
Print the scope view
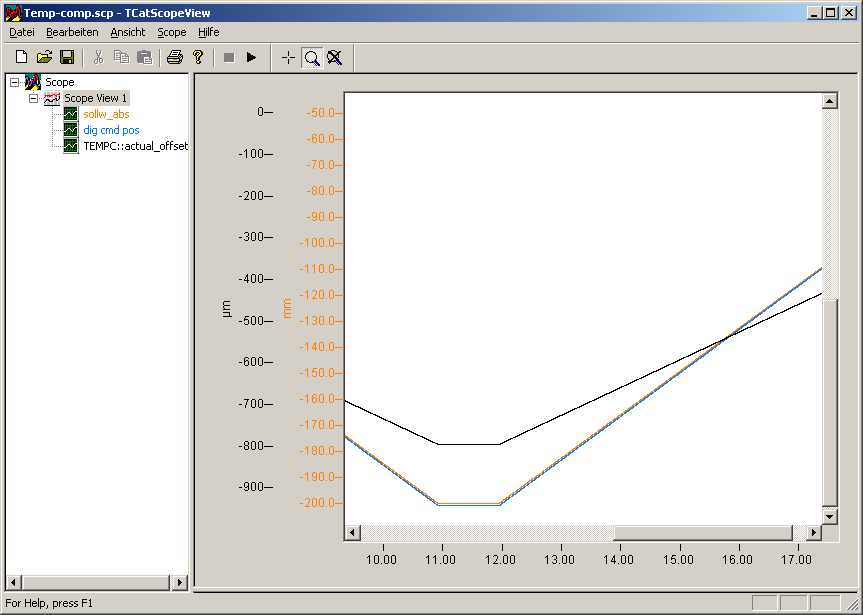[x=175, y=57]
